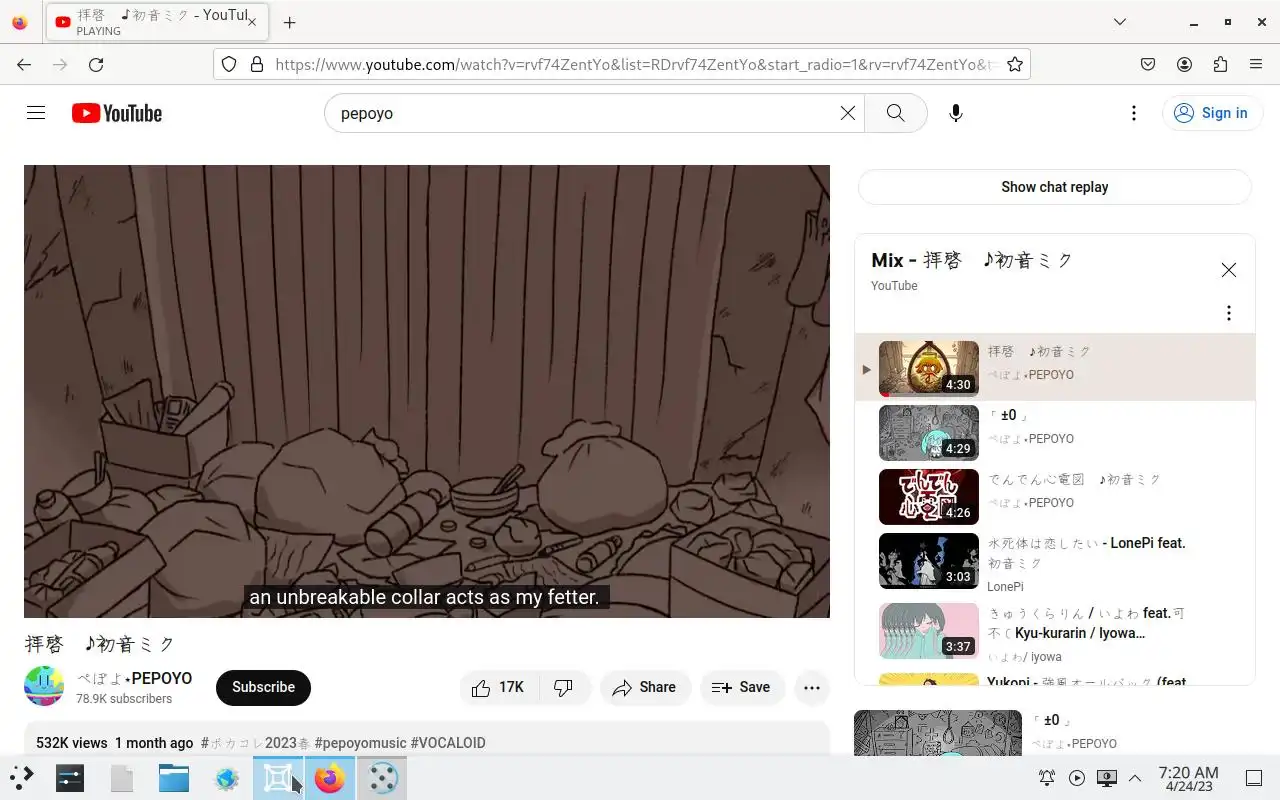
Task: Expand hidden system tray icons arrow
Action: pyautogui.click(x=1135, y=777)
